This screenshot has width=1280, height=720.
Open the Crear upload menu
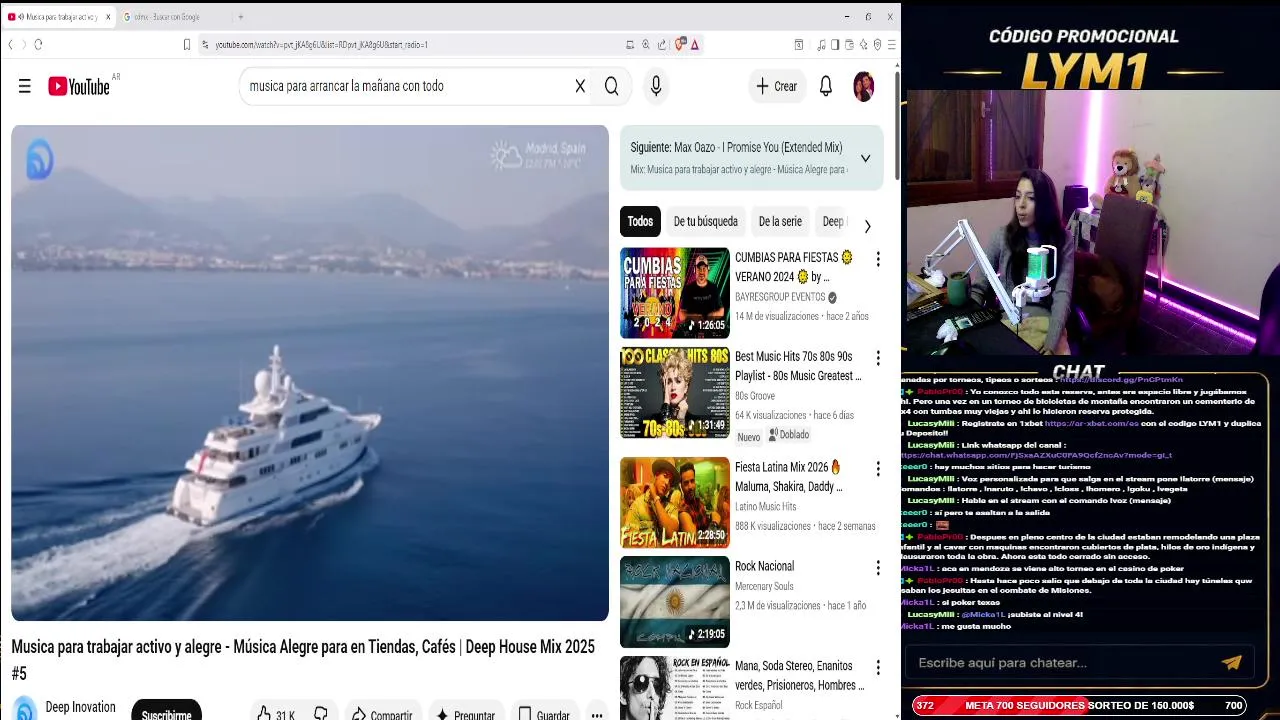(x=776, y=86)
